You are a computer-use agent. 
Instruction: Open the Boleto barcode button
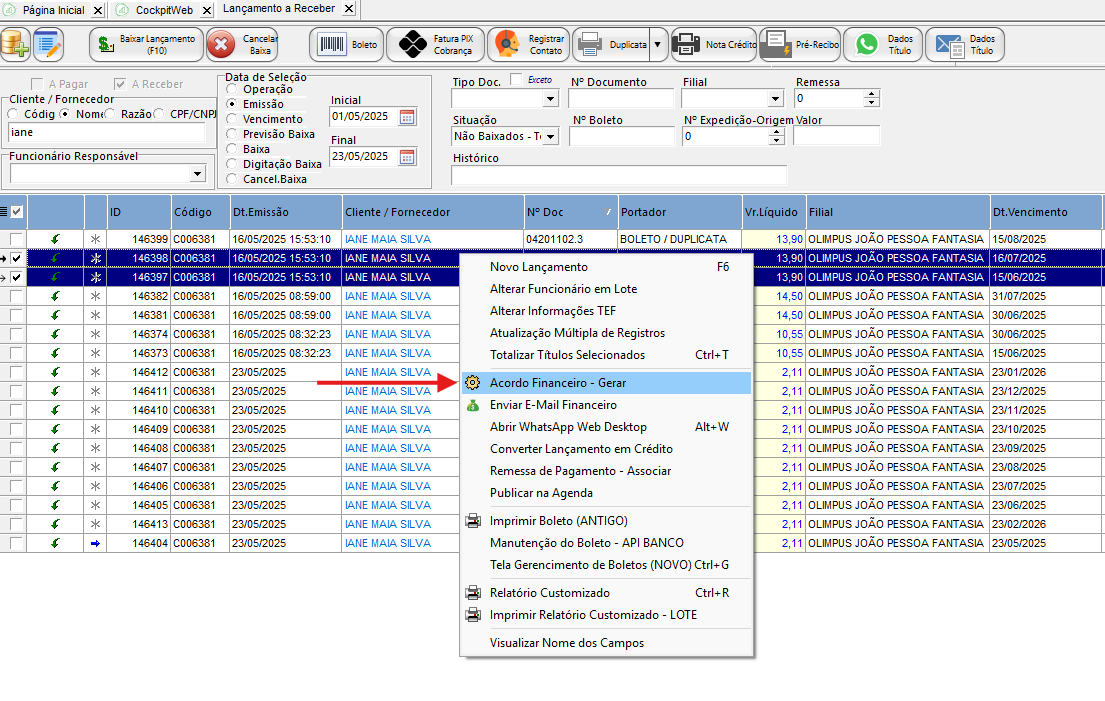347,44
